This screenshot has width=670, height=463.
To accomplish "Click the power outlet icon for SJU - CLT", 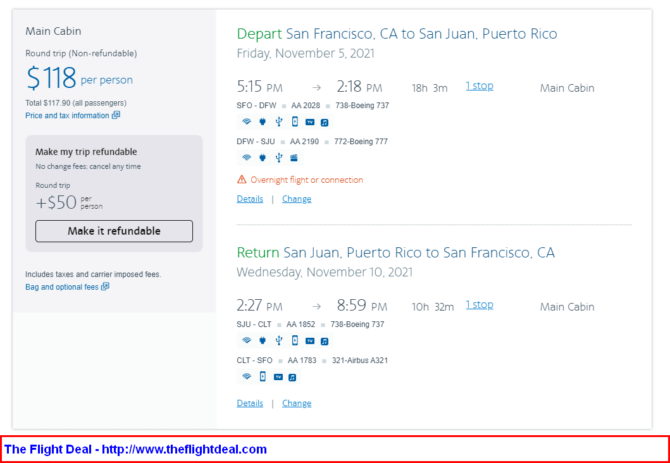I will pyautogui.click(x=262, y=340).
